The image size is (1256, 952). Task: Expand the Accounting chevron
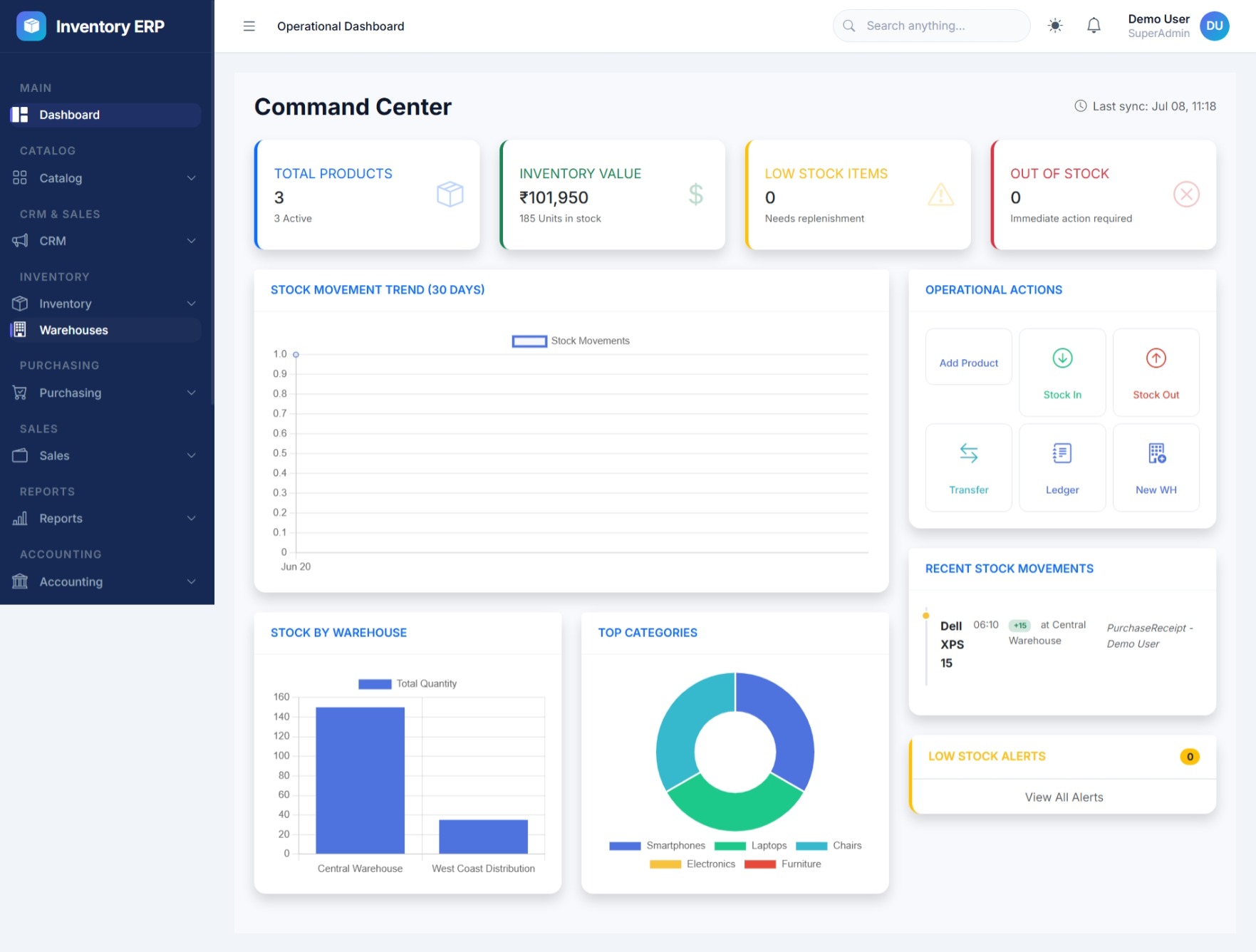pyautogui.click(x=191, y=581)
